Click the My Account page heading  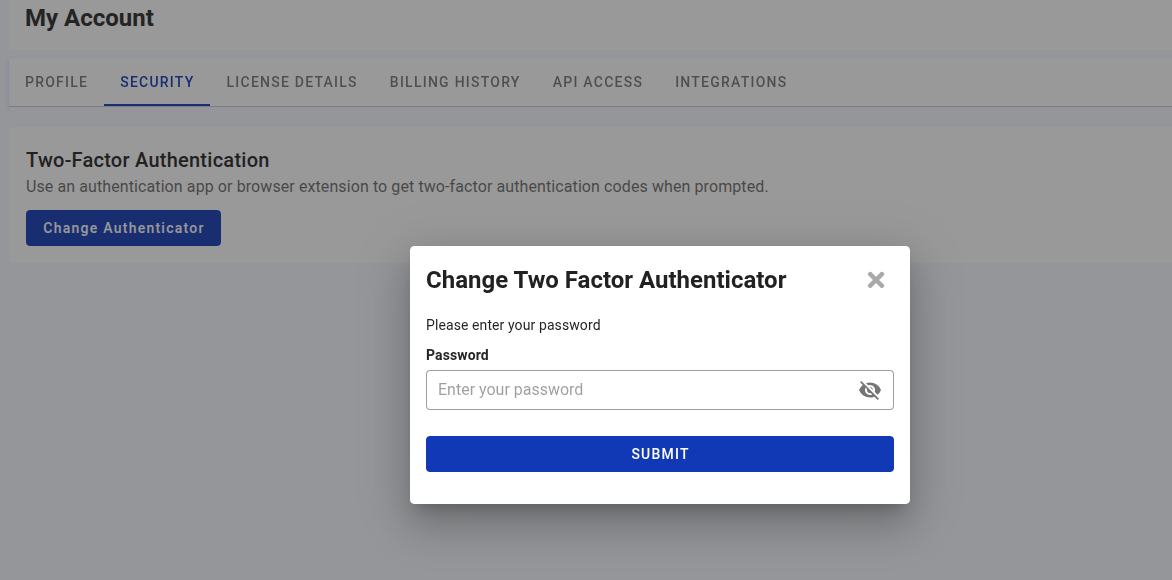[x=89, y=18]
